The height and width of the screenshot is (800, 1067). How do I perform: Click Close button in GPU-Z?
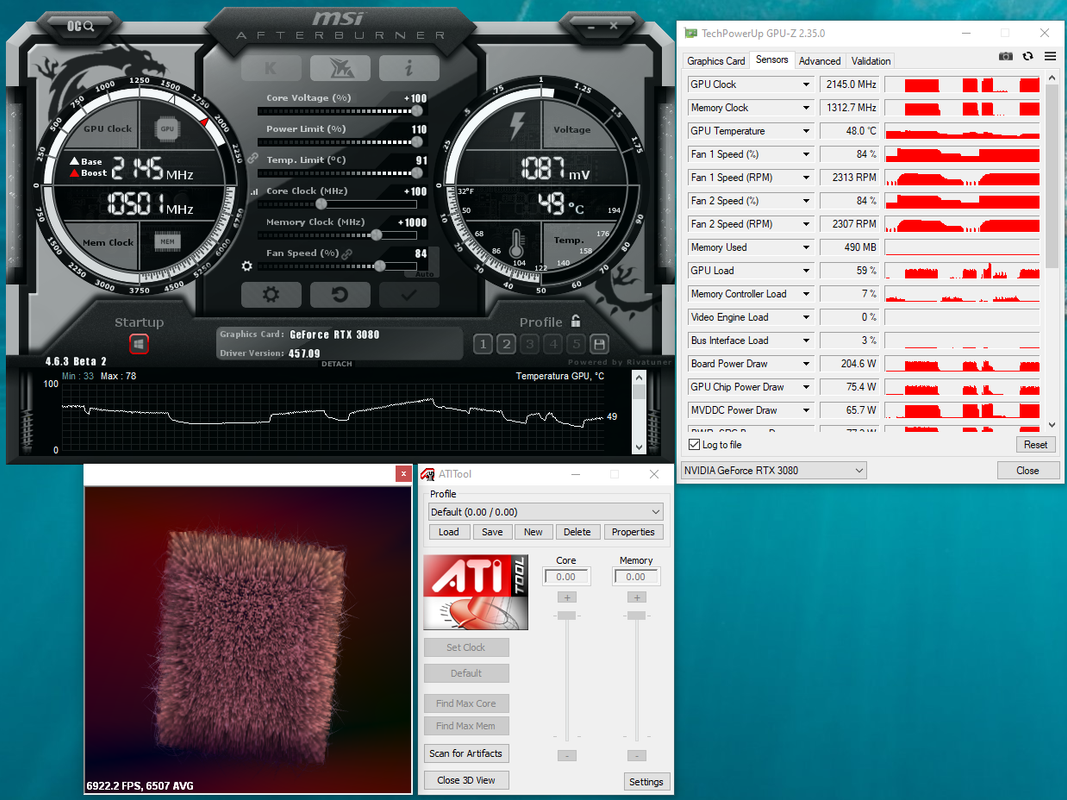tap(1028, 470)
